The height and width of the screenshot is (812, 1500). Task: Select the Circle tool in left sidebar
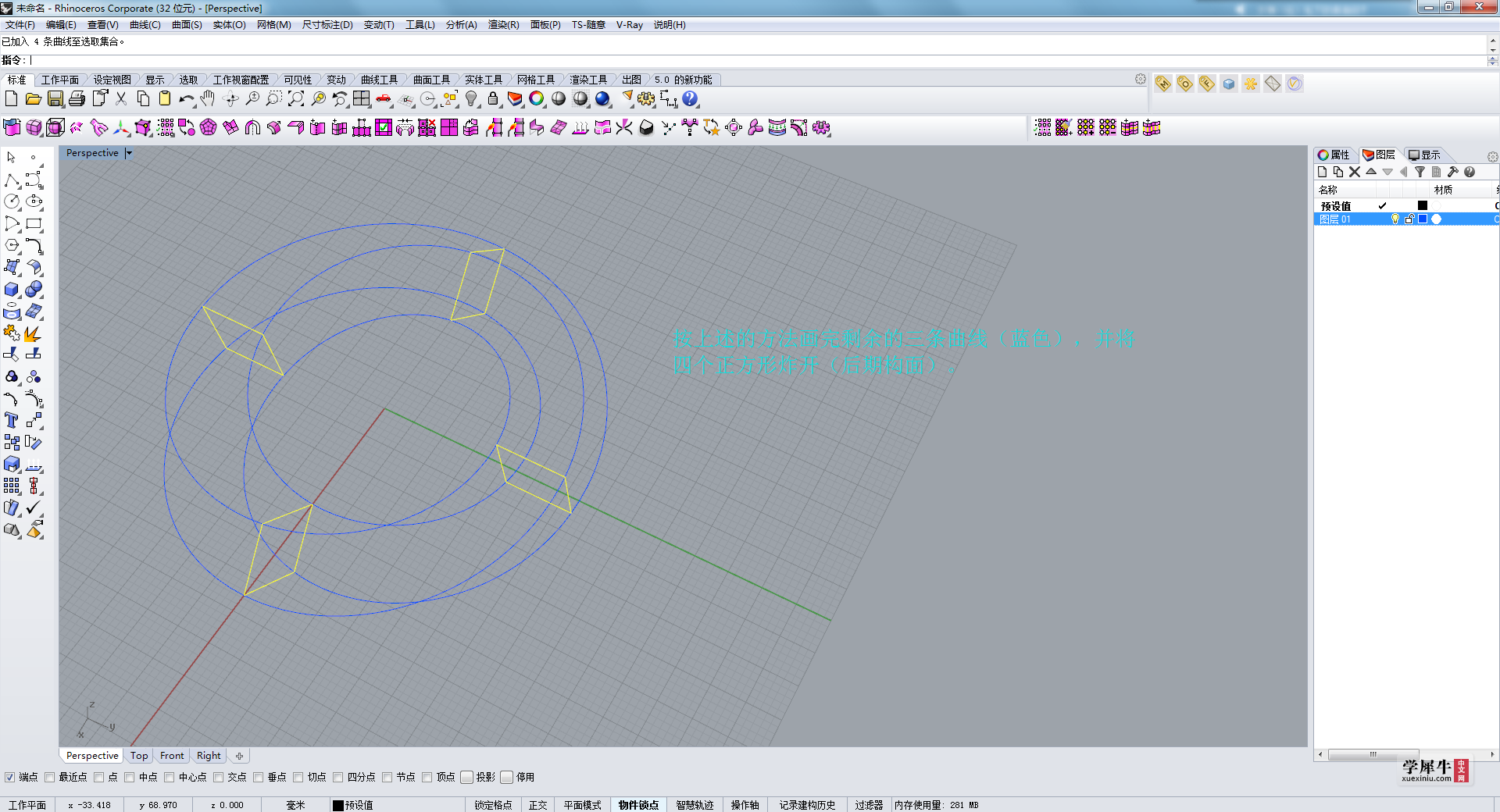coord(12,201)
